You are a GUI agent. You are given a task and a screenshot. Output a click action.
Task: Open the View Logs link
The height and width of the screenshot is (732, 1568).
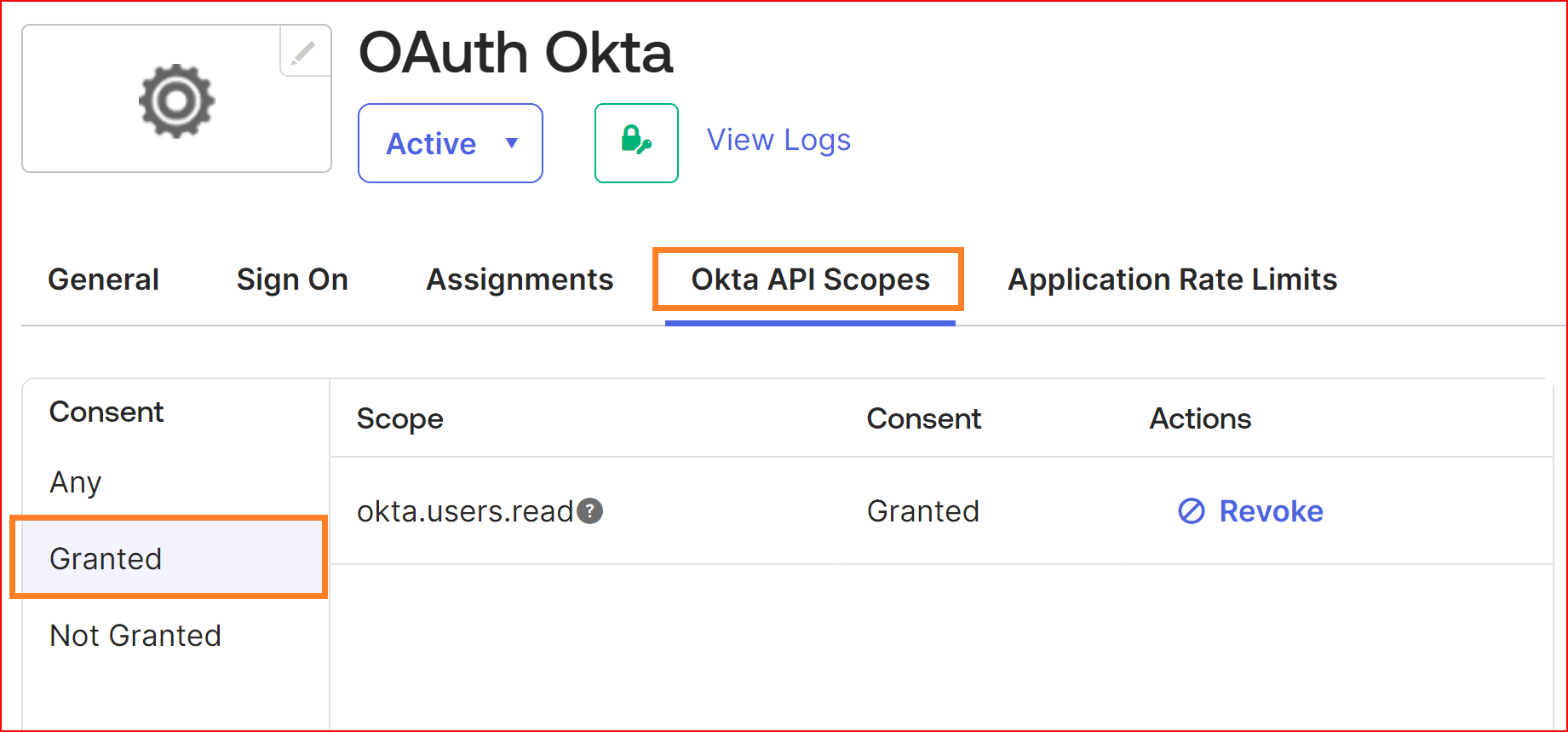(x=778, y=140)
